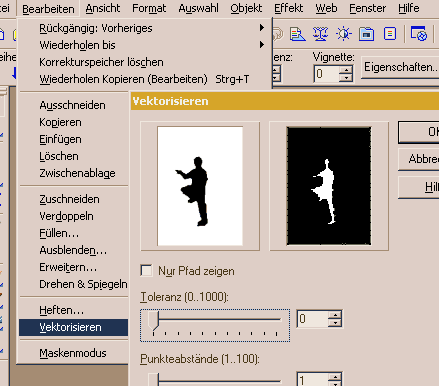The image size is (439, 386).
Task: Confirm Vektorisieren dialog with OK
Action: click(419, 132)
